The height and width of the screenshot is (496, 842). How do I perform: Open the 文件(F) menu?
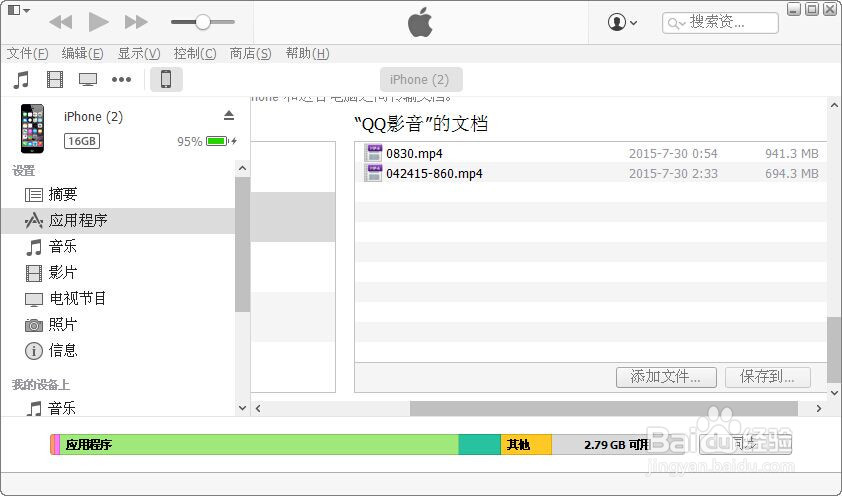(x=27, y=54)
